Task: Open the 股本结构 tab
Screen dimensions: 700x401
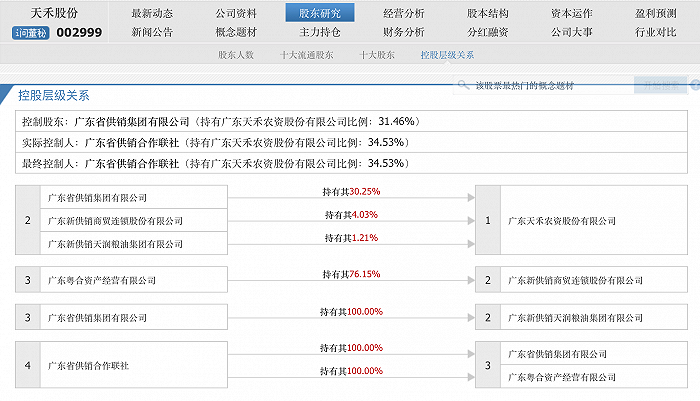Action: pyautogui.click(x=488, y=13)
